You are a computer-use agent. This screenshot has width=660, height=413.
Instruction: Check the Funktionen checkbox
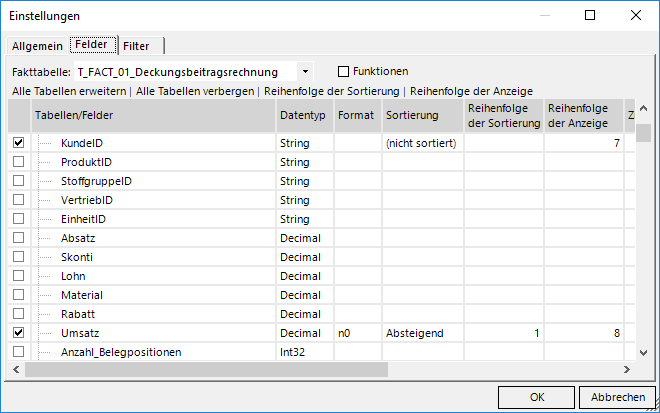click(344, 72)
